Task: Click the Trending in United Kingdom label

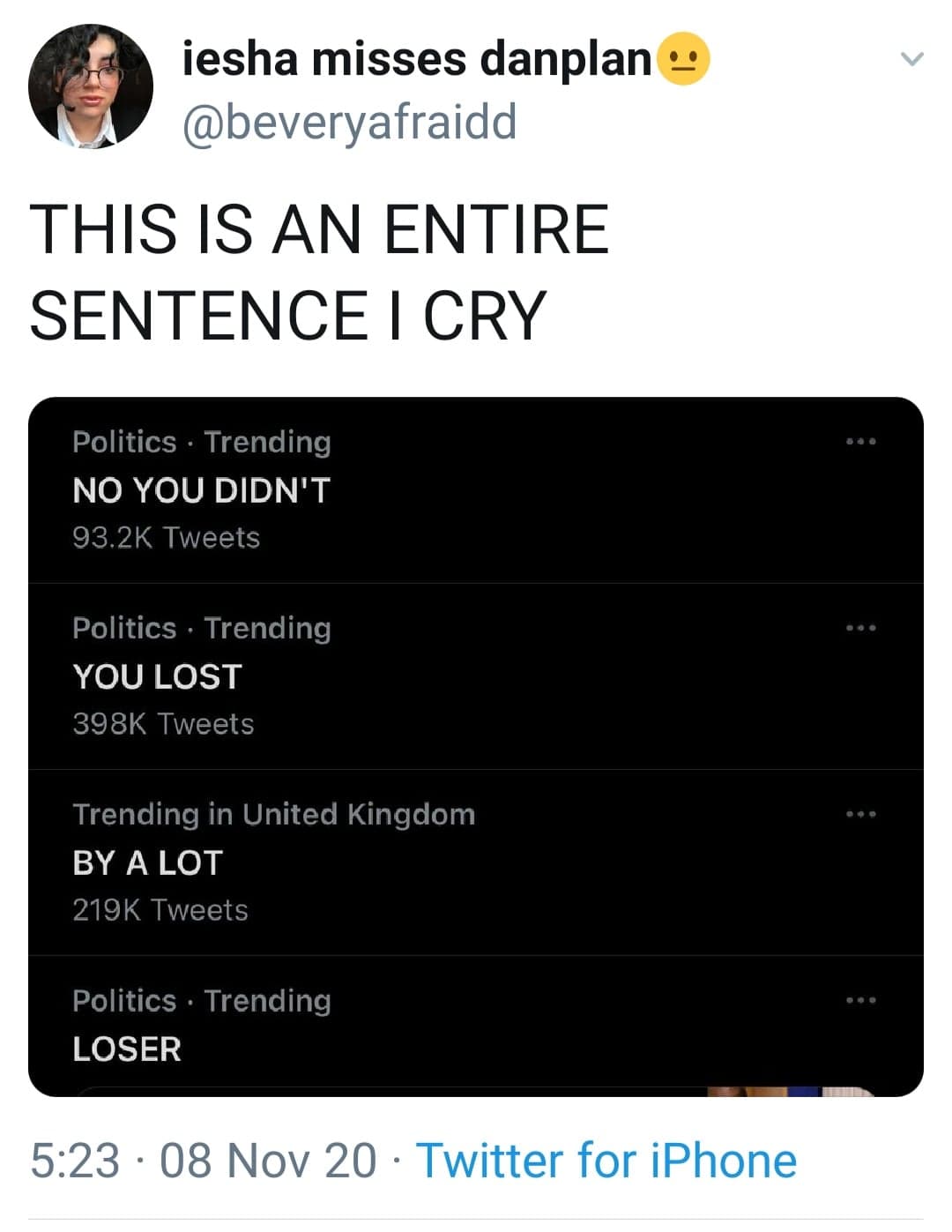Action: (x=273, y=814)
